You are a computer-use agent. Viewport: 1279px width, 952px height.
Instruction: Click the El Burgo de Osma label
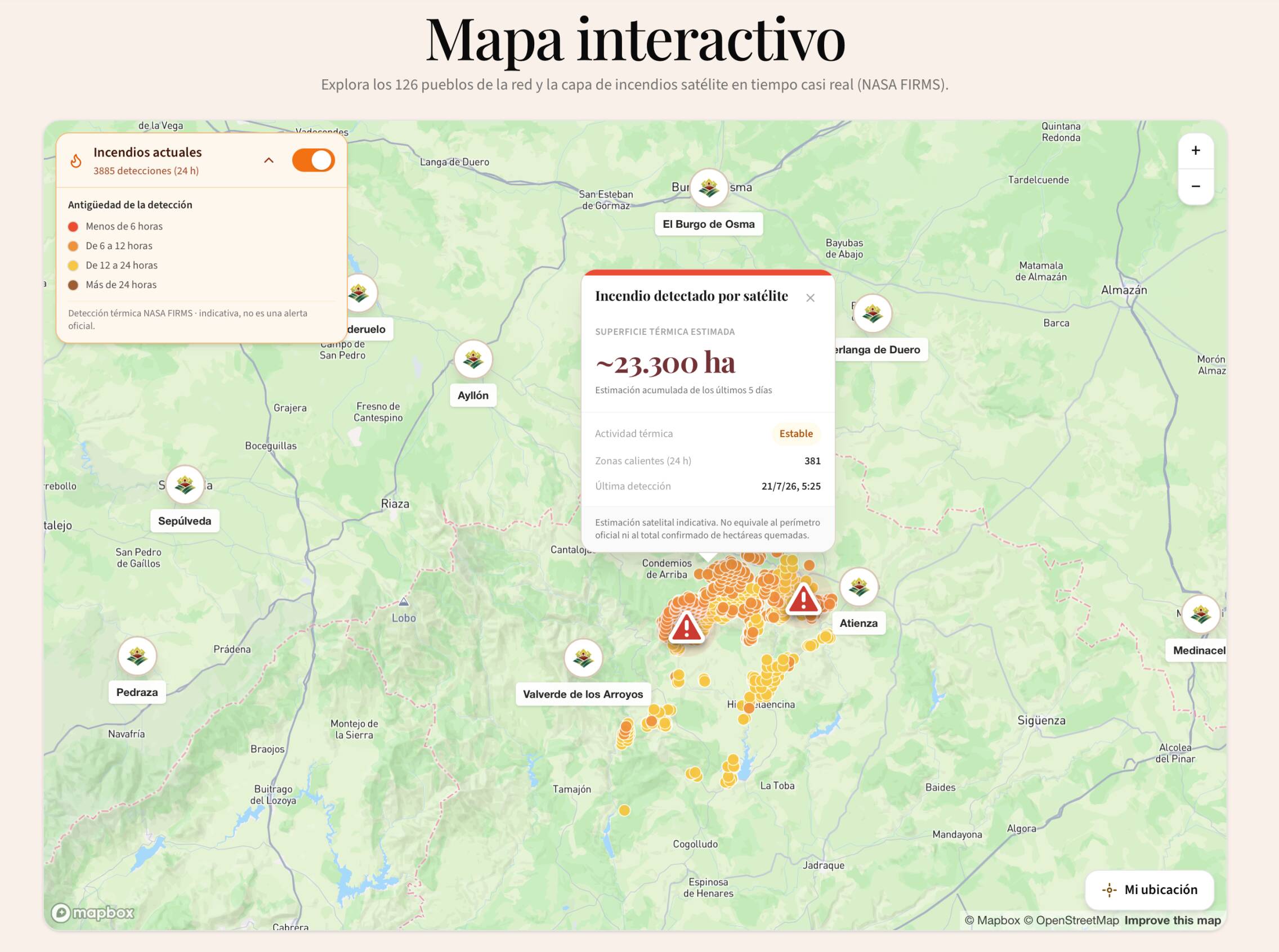tap(709, 224)
